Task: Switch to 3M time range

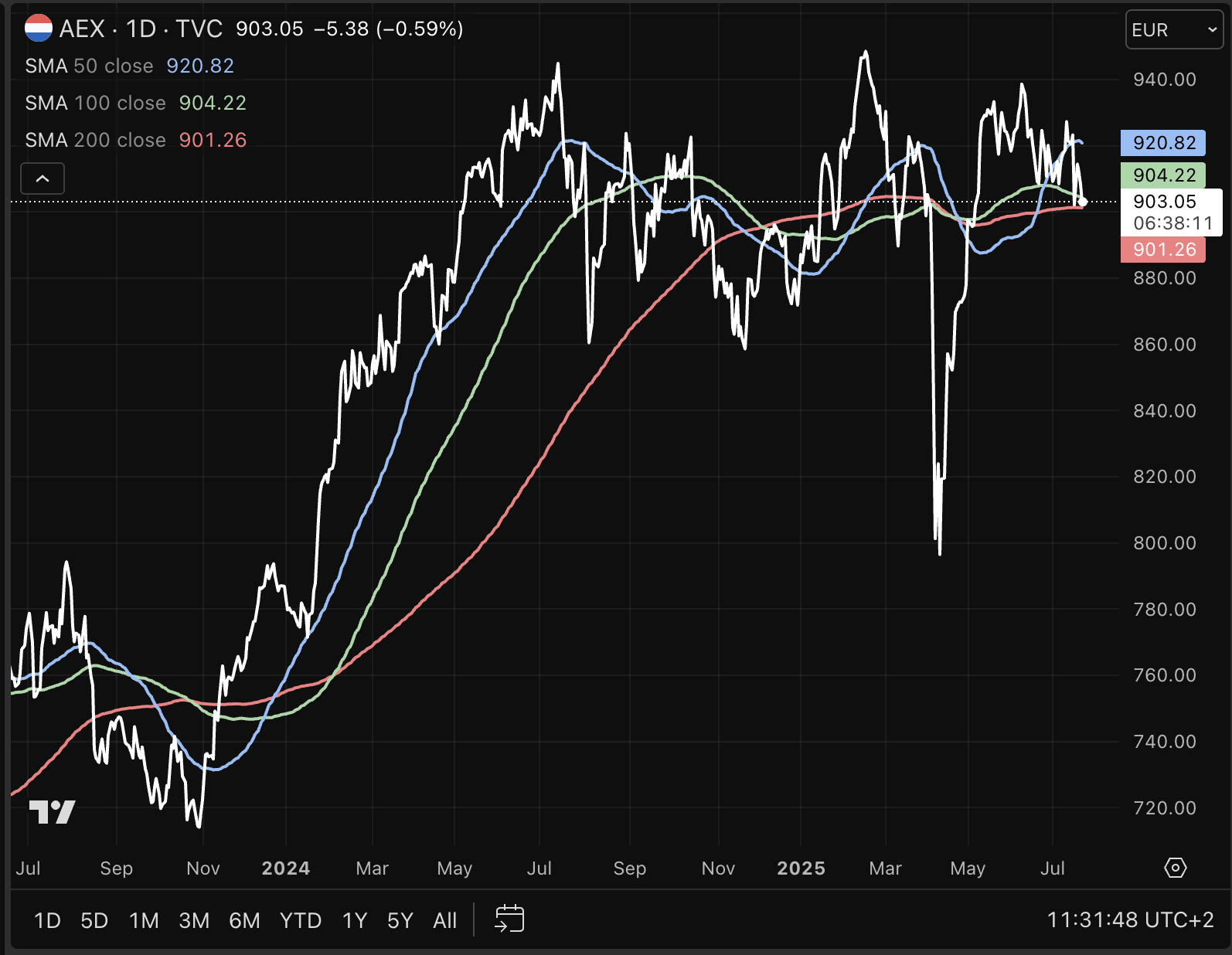Action: [x=194, y=920]
